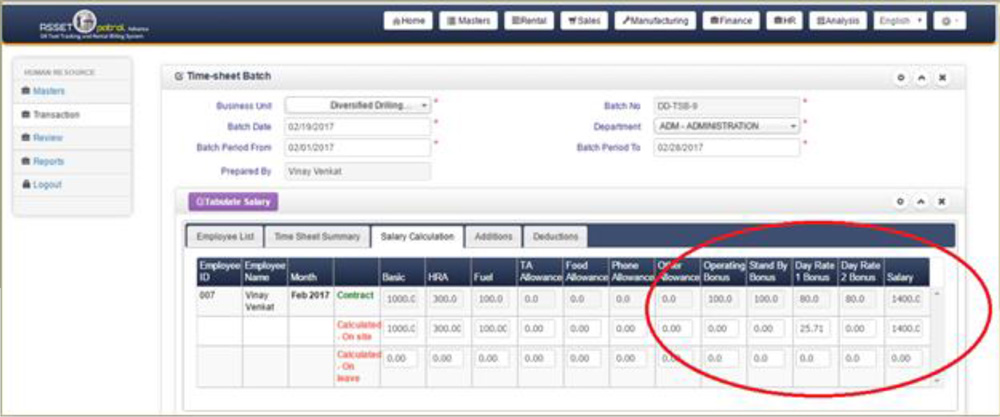Screen dimensions: 1000x417
Task: Click the Time-sheet Batch panel settings icon
Action: pyautogui.click(x=900, y=76)
